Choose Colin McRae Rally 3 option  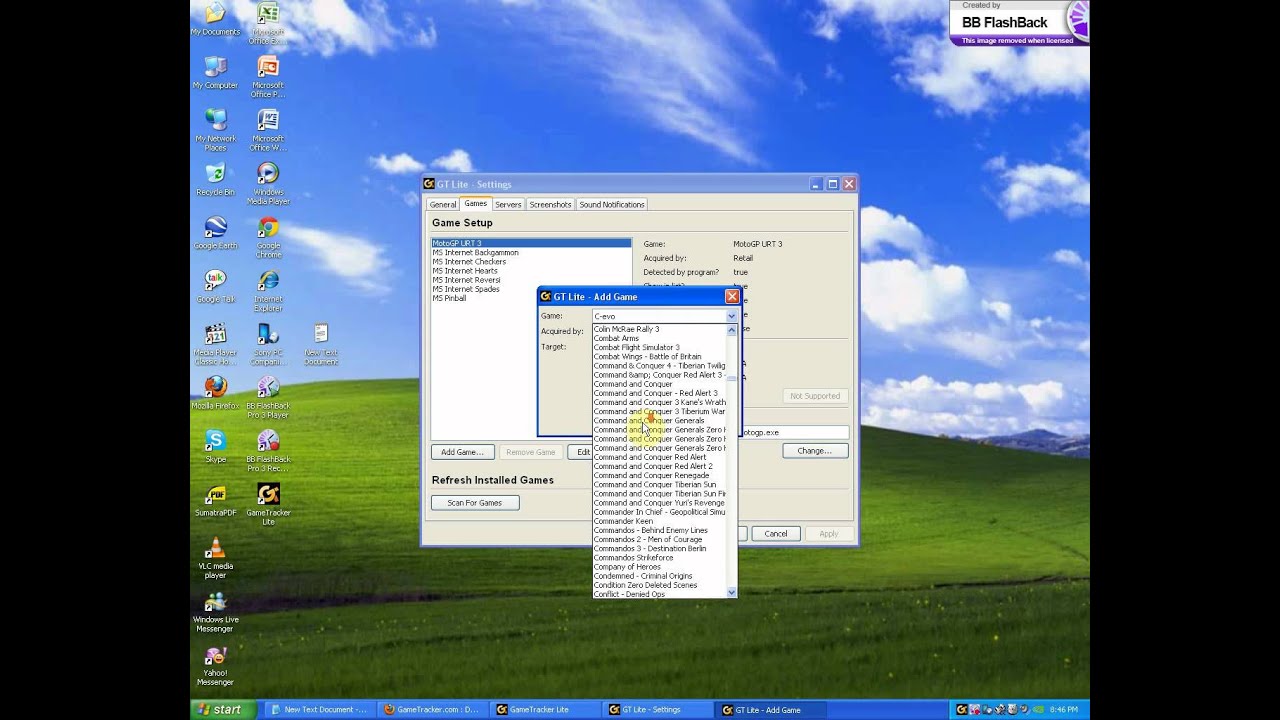click(x=660, y=329)
